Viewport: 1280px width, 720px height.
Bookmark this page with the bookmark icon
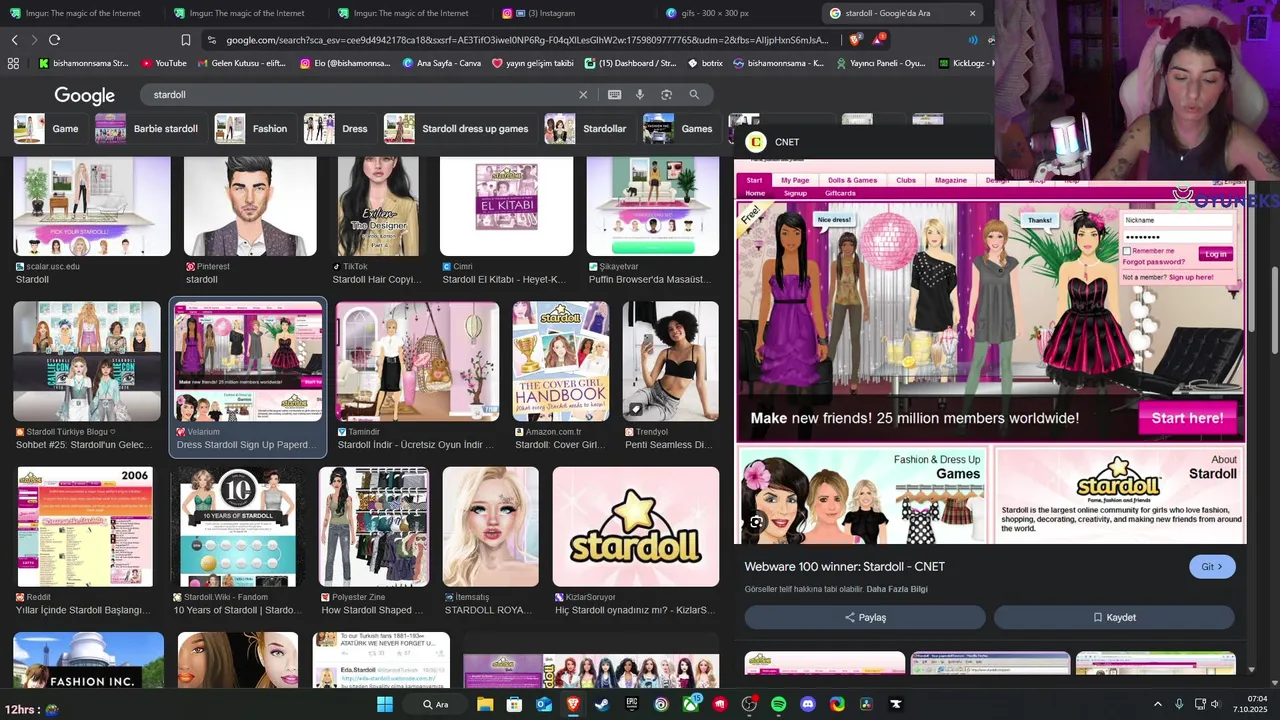coord(186,40)
